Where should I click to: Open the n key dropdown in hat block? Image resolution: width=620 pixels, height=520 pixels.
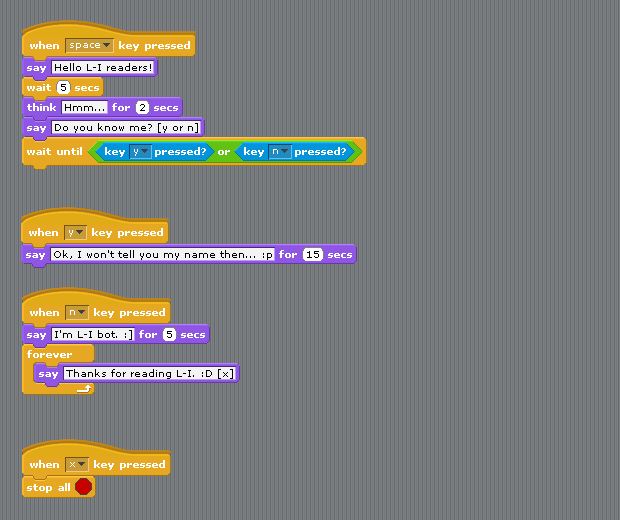click(77, 313)
